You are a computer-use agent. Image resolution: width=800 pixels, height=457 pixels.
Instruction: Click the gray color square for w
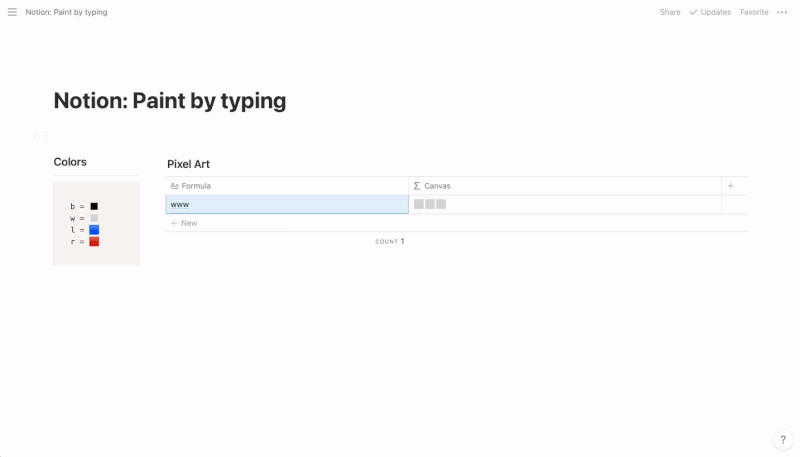point(94,218)
